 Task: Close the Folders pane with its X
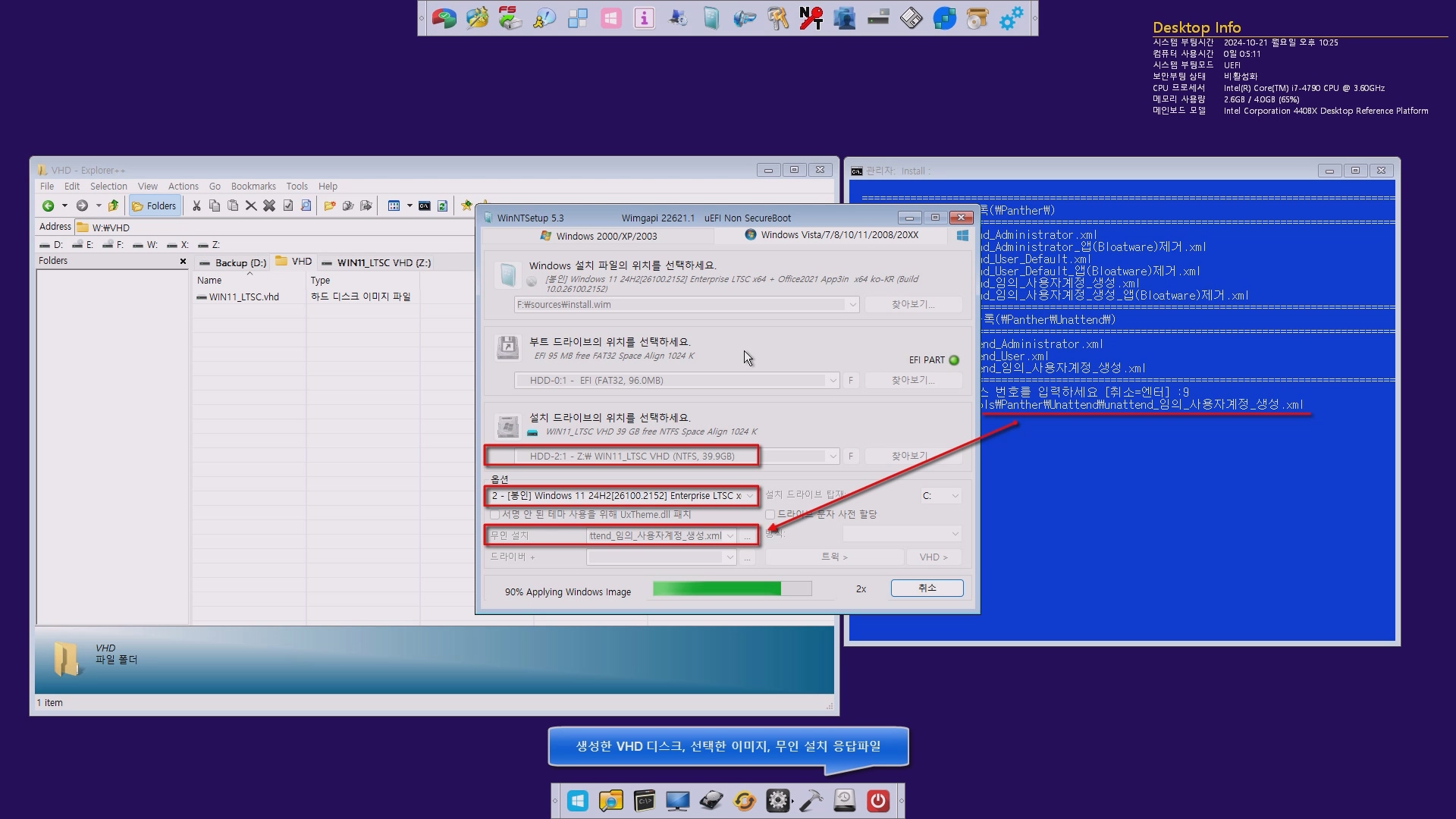(x=183, y=261)
